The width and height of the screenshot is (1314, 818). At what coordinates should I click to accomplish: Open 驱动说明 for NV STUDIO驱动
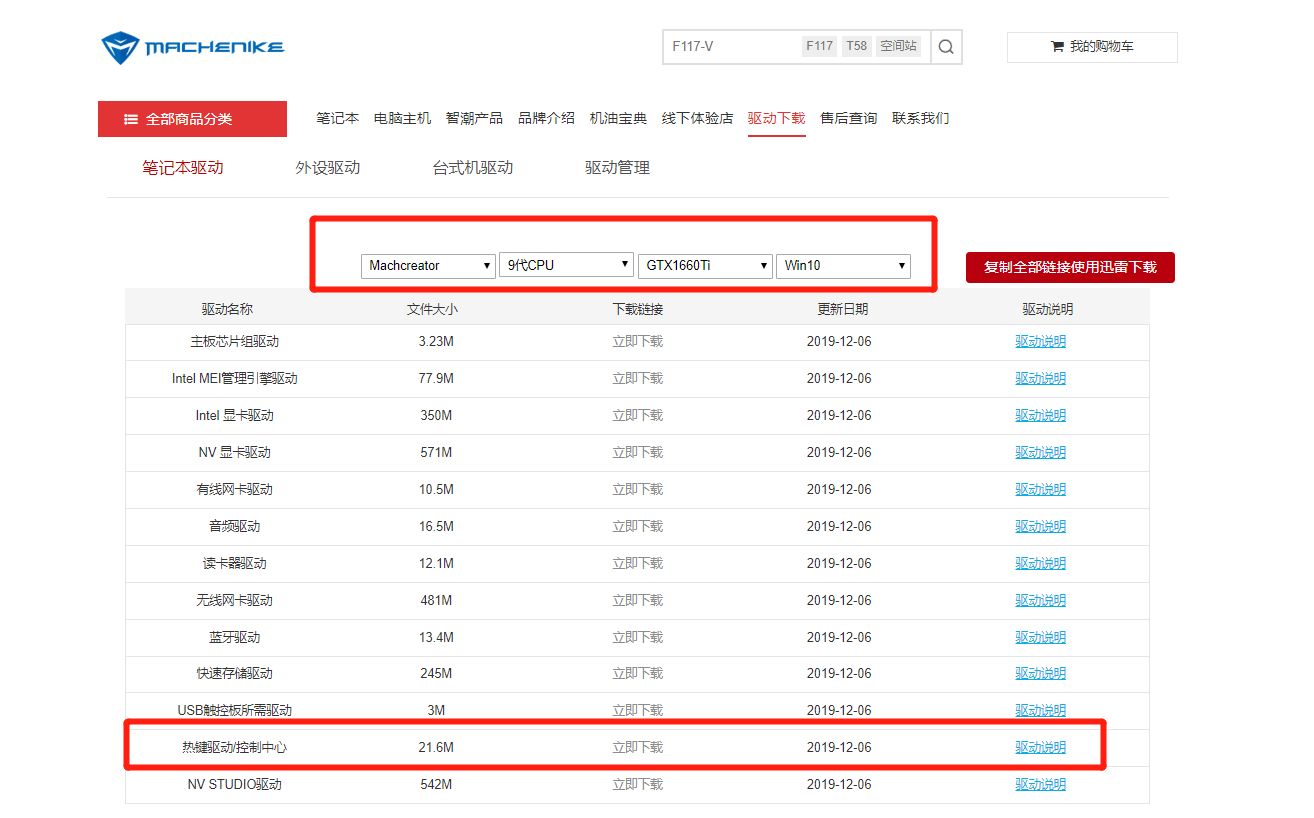point(1041,784)
